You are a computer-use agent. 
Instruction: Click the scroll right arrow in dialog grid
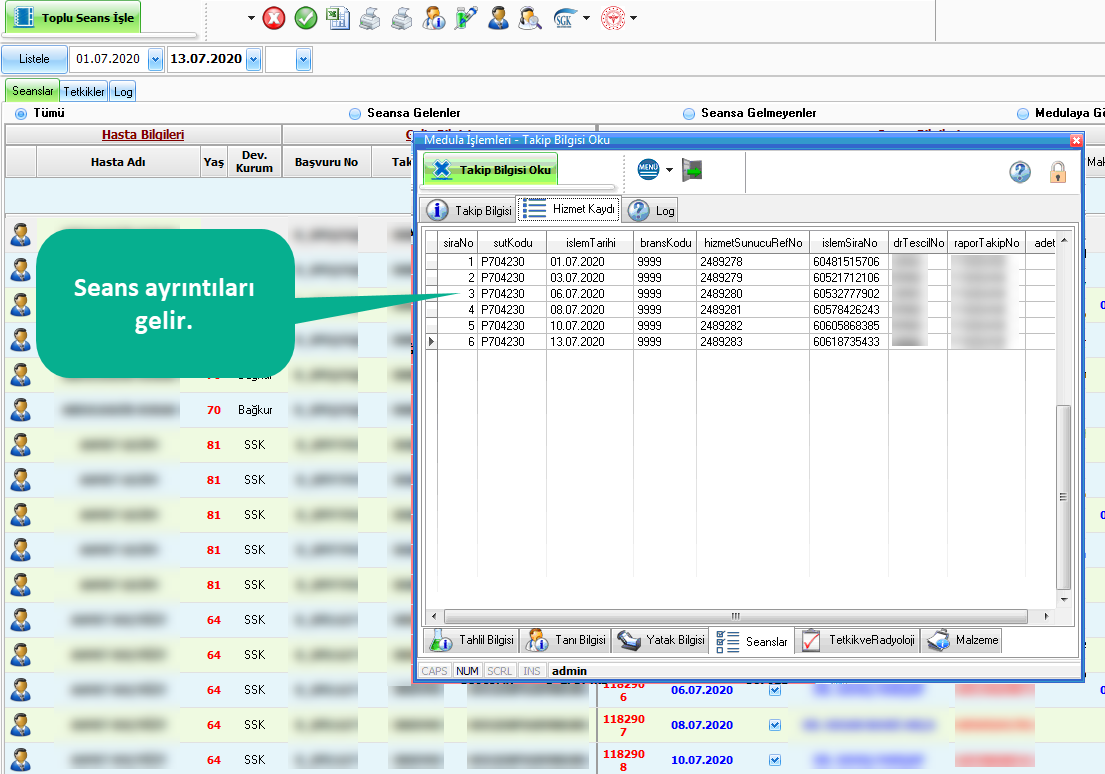1047,616
